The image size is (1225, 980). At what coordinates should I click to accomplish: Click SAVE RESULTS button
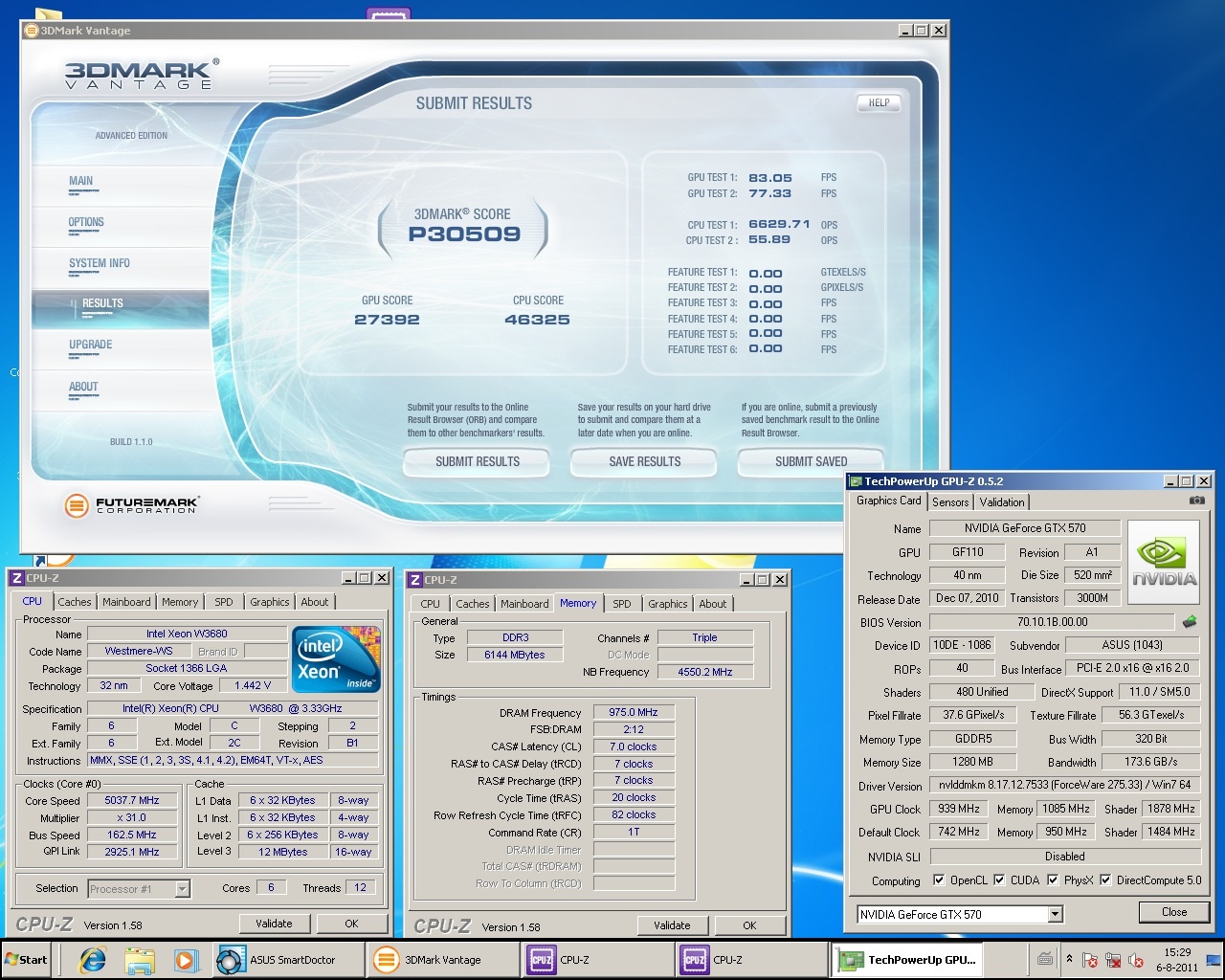(x=644, y=461)
